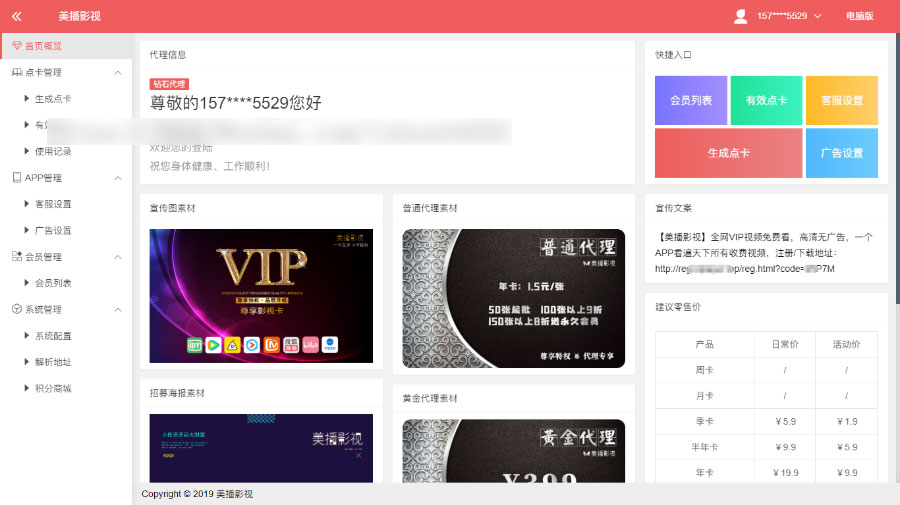This screenshot has width=900, height=505.
Task: Switch to 电脑版 desktop version
Action: (859, 16)
